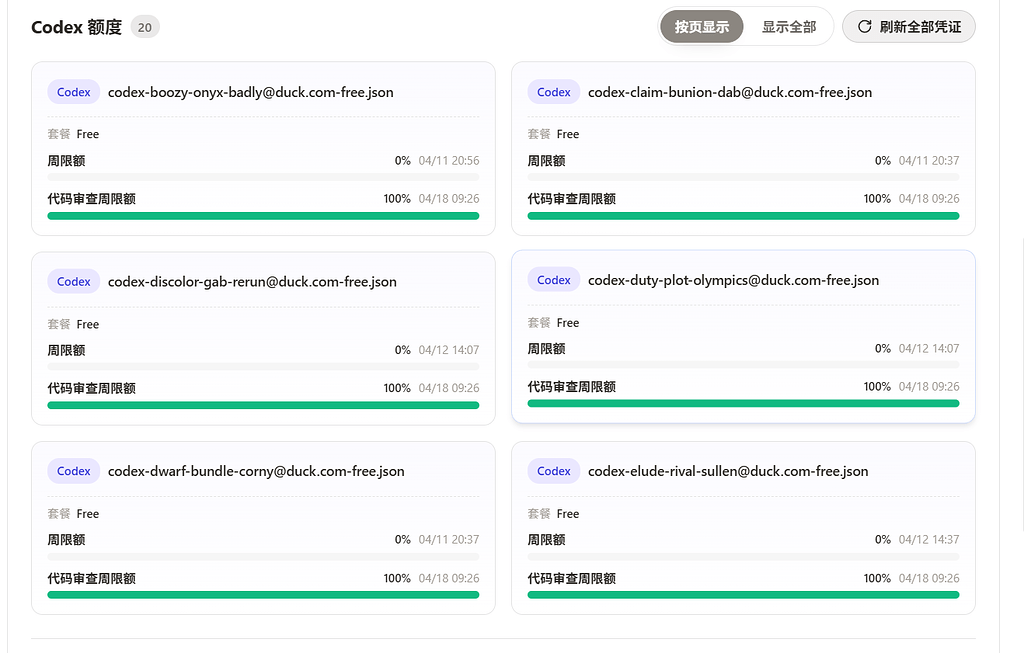Click 套餐 Free on boozy-onyx-badly card
Image resolution: width=1024 pixels, height=653 pixels.
tap(73, 134)
